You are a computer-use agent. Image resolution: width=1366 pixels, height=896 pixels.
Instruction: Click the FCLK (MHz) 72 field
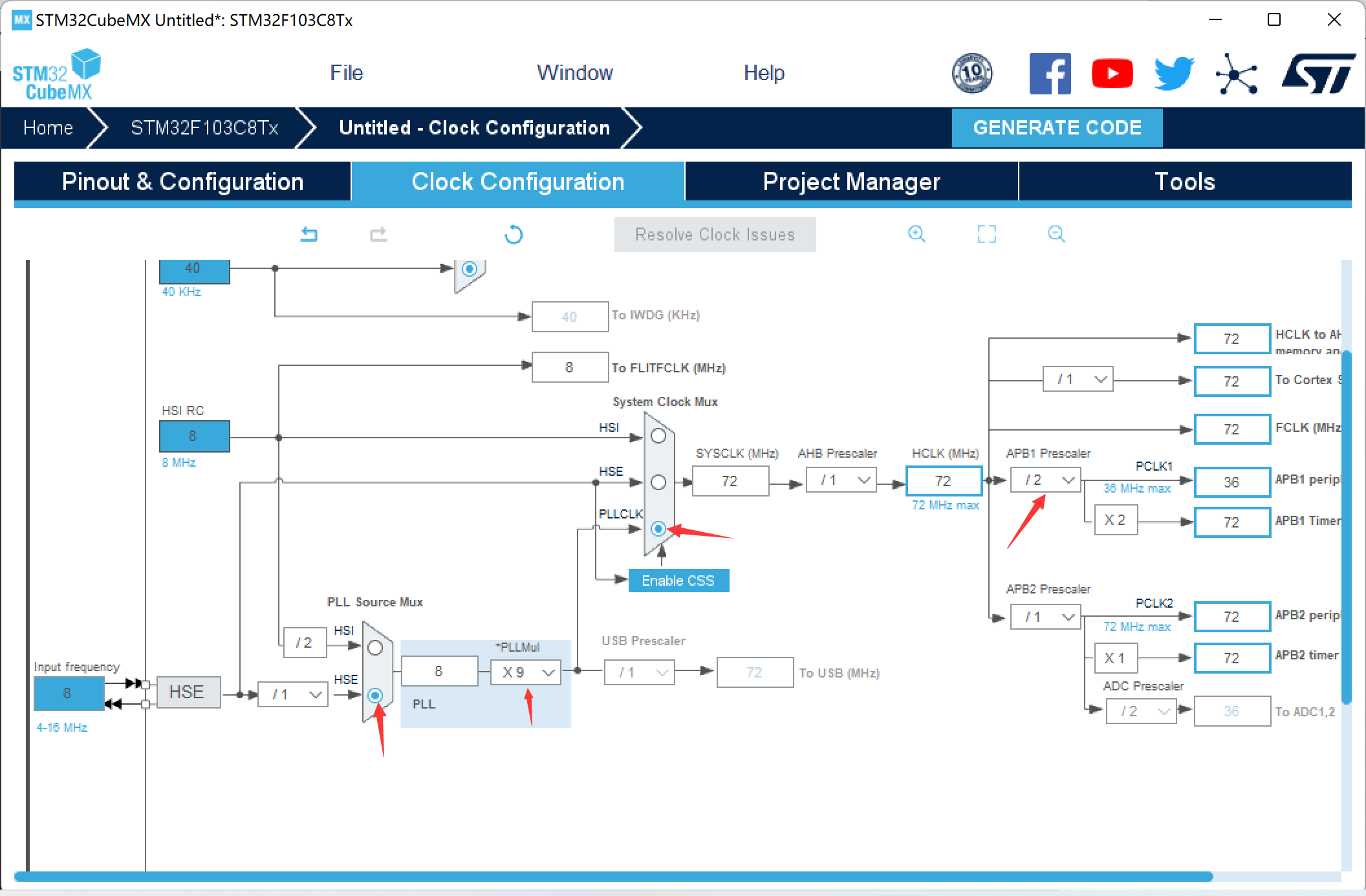point(1232,429)
